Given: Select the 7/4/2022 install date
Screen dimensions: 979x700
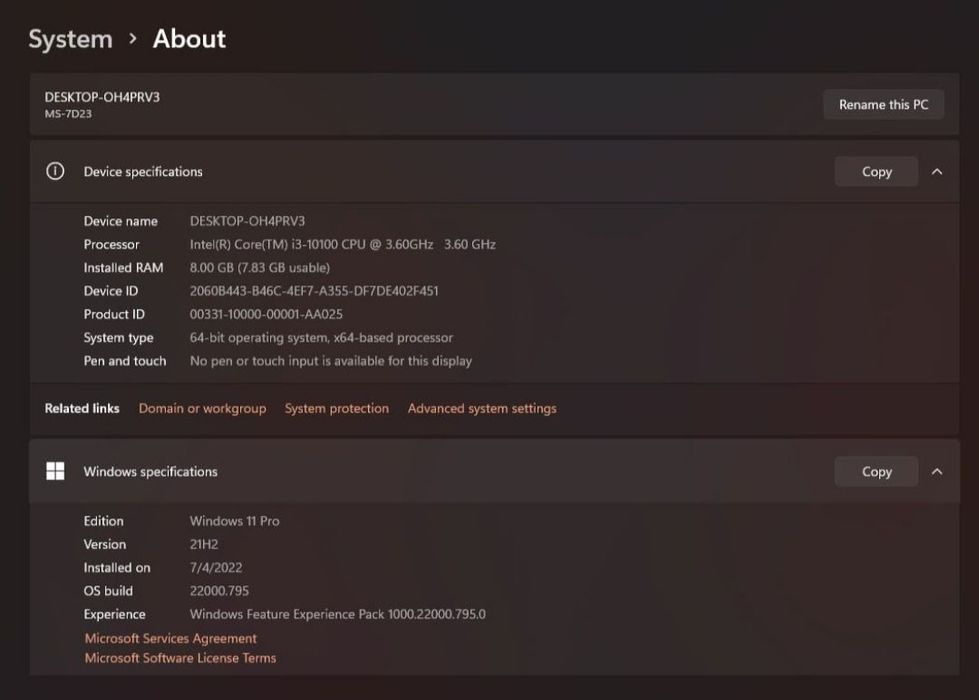Looking at the screenshot, I should point(216,568).
